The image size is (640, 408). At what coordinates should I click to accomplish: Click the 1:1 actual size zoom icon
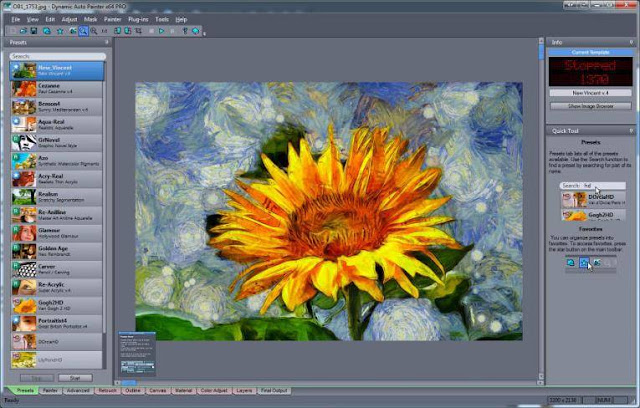[104, 31]
